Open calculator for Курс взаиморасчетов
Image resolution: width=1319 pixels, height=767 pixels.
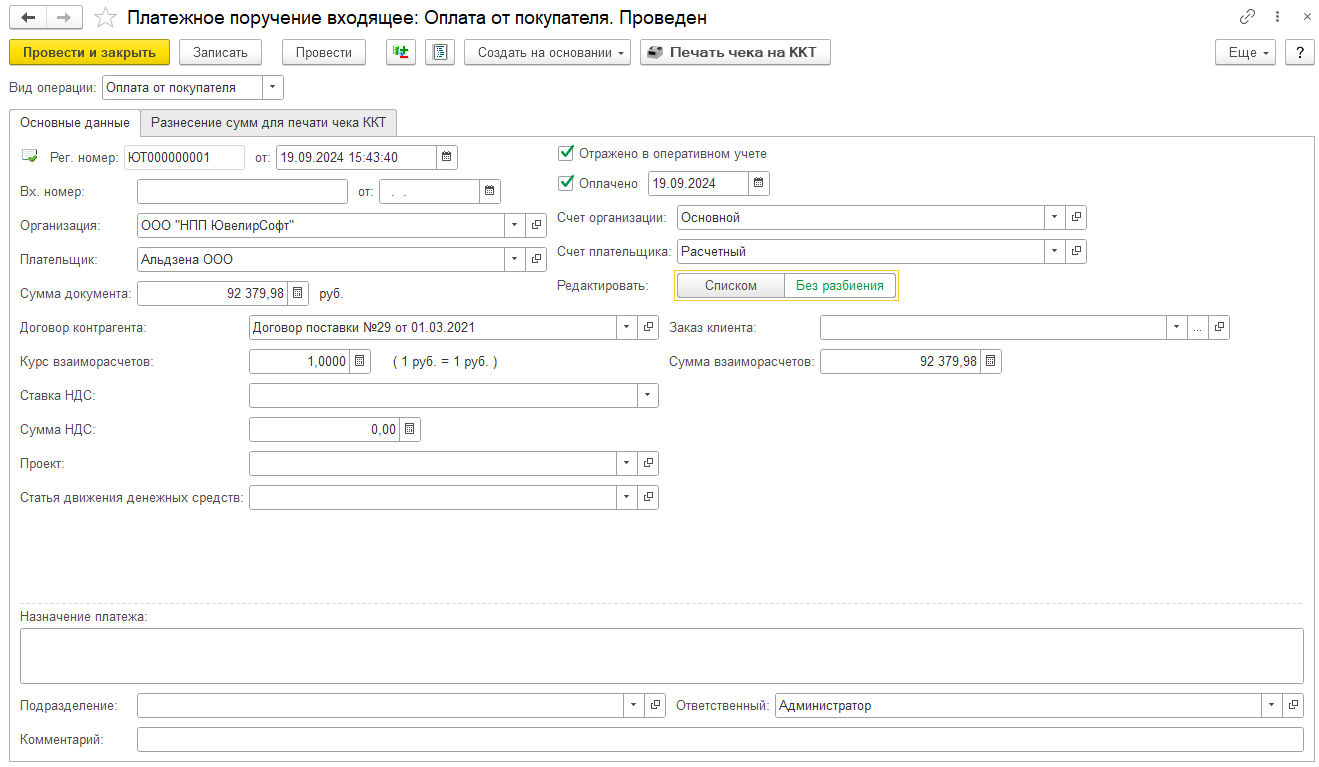click(x=361, y=361)
